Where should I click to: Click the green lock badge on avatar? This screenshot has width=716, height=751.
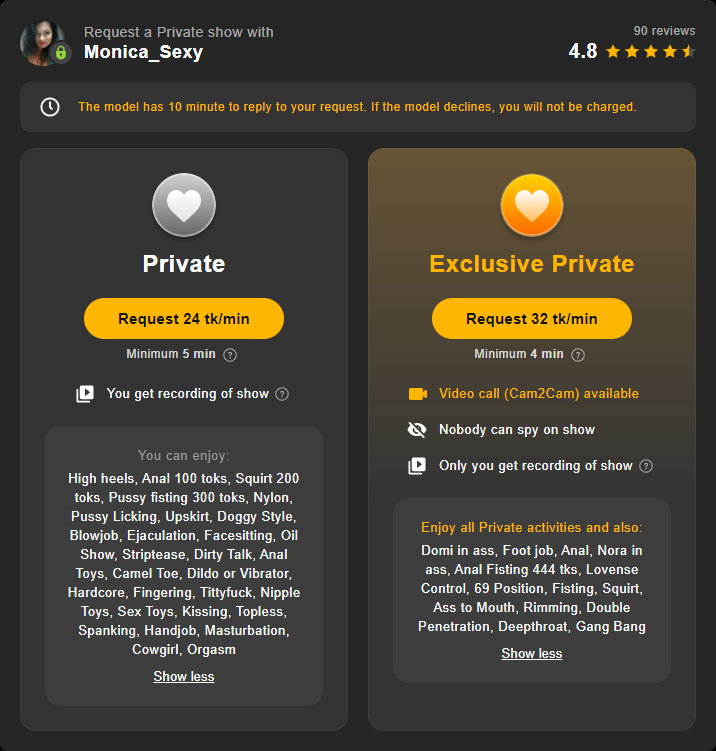[61, 52]
